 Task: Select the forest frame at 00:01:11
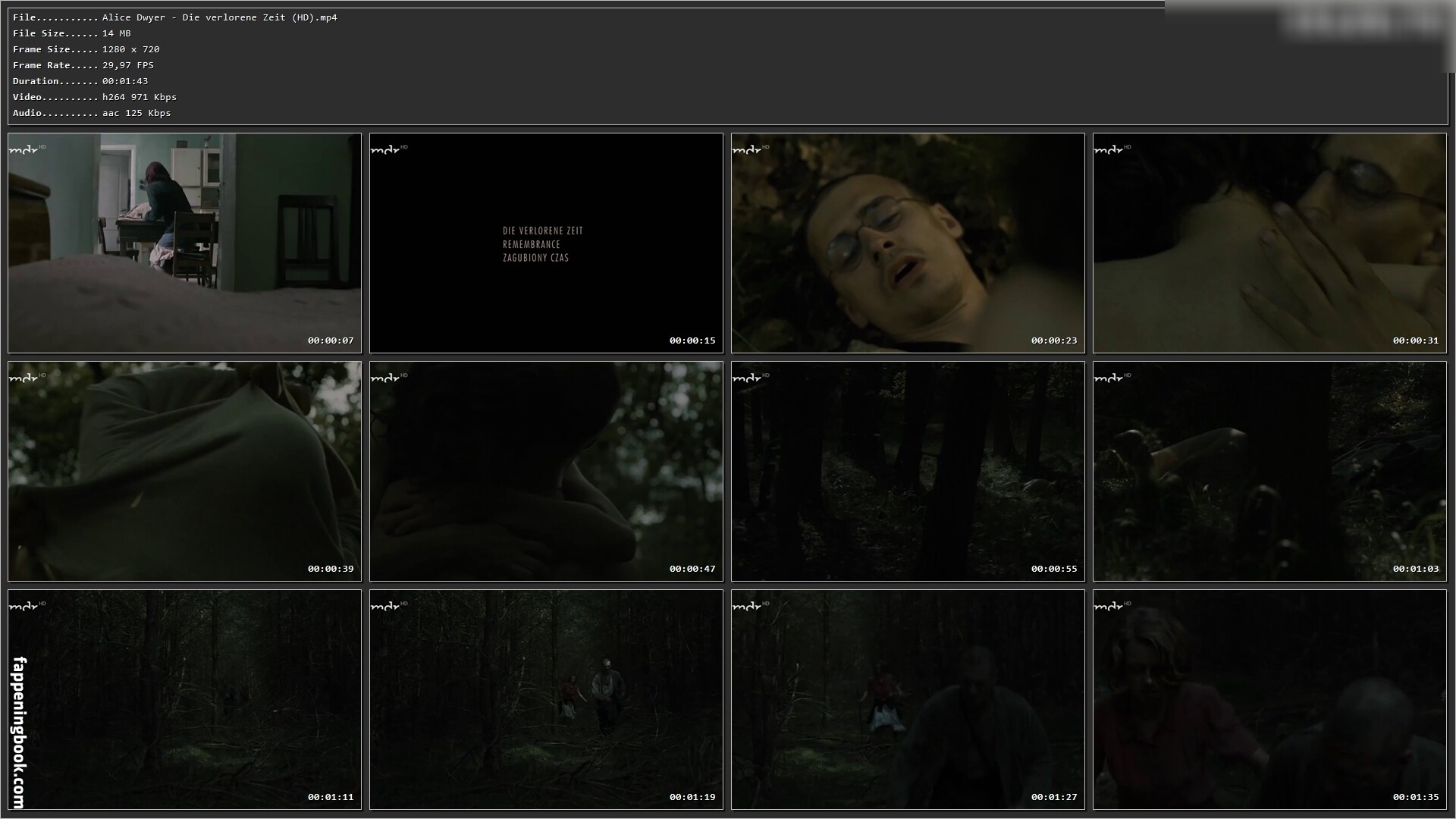(184, 699)
